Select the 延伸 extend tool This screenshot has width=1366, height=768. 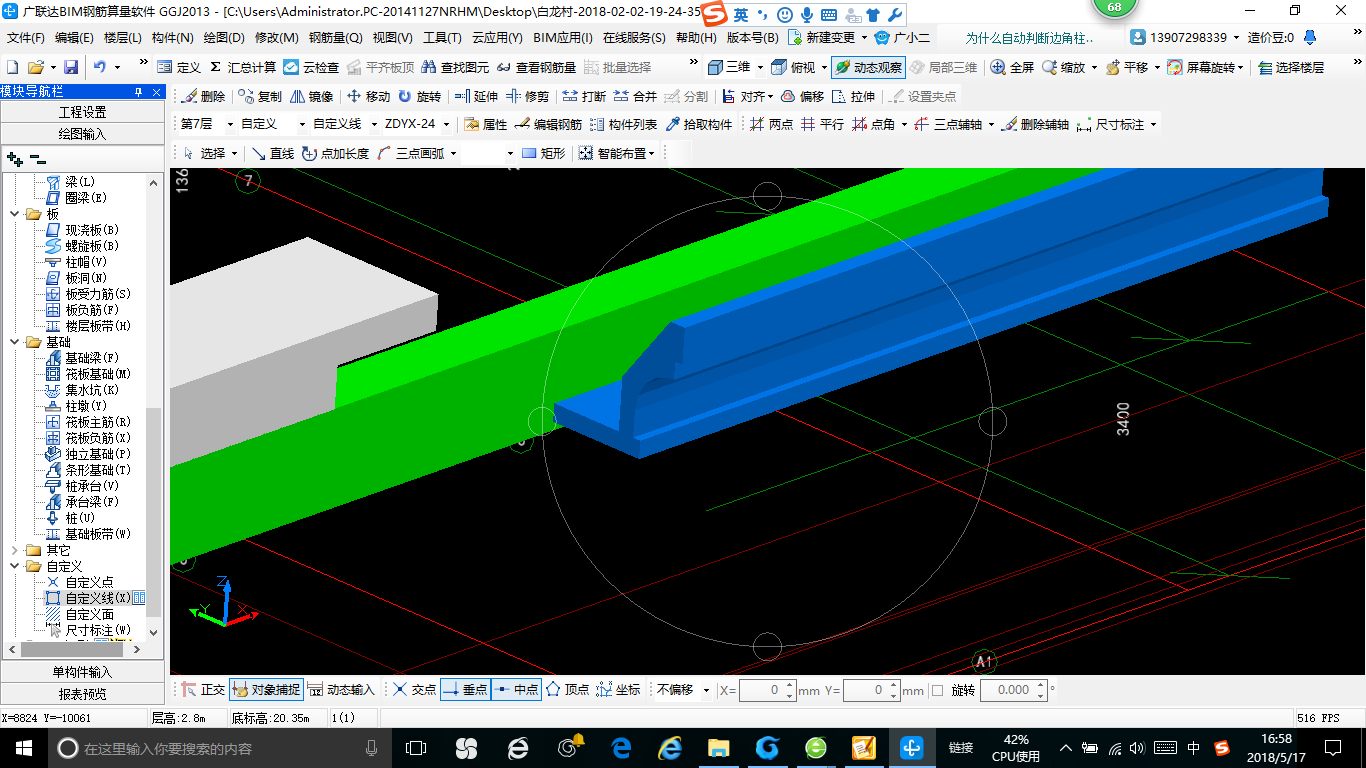click(476, 96)
